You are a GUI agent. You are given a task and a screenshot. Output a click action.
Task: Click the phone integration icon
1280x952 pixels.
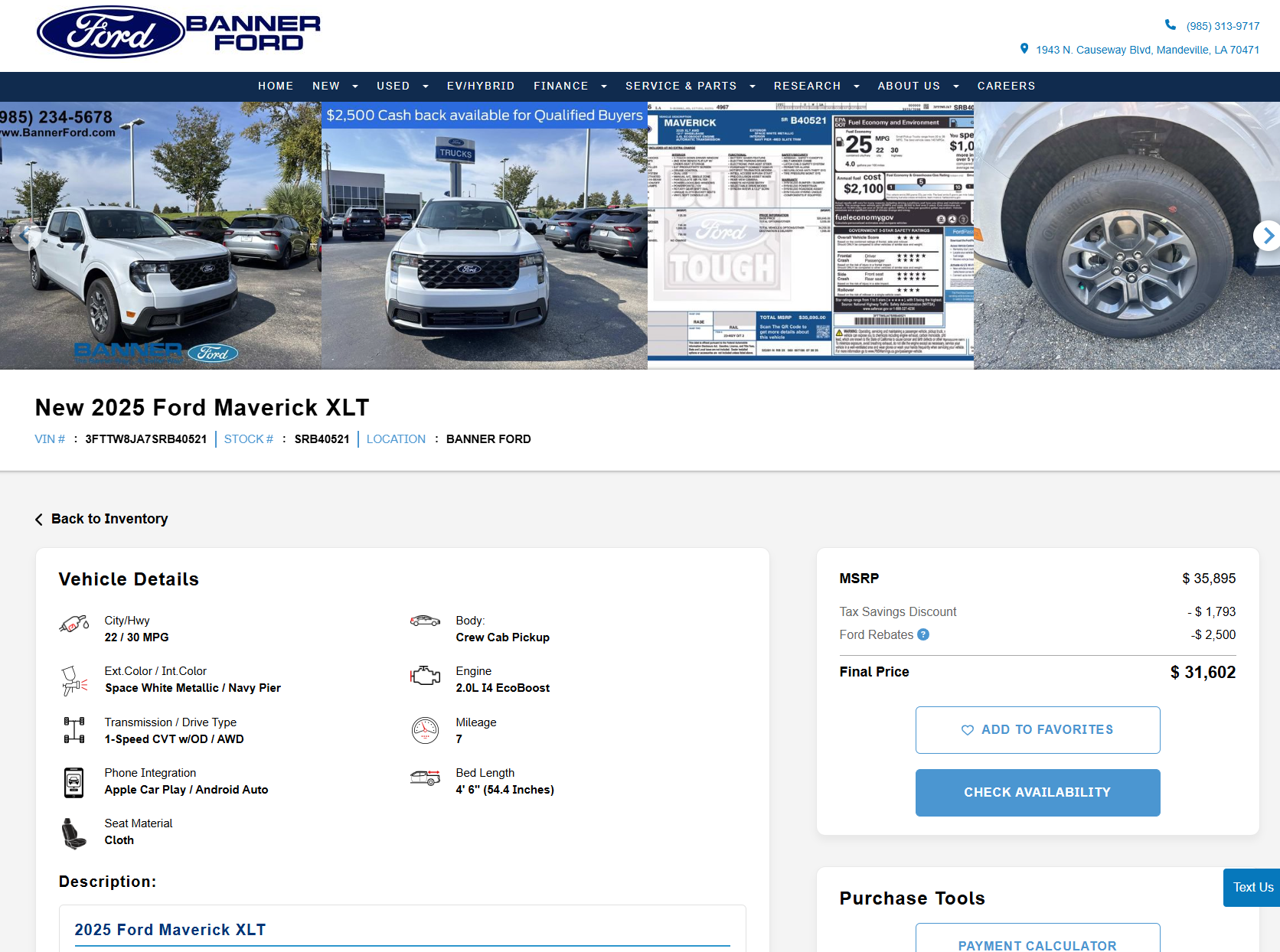pyautogui.click(x=74, y=782)
